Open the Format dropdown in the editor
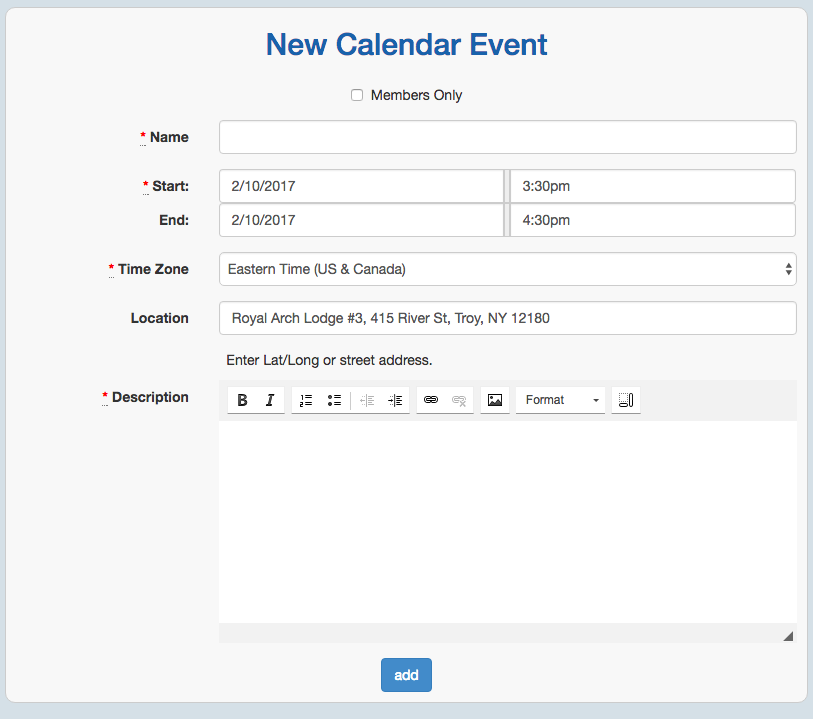The image size is (813, 719). [560, 400]
